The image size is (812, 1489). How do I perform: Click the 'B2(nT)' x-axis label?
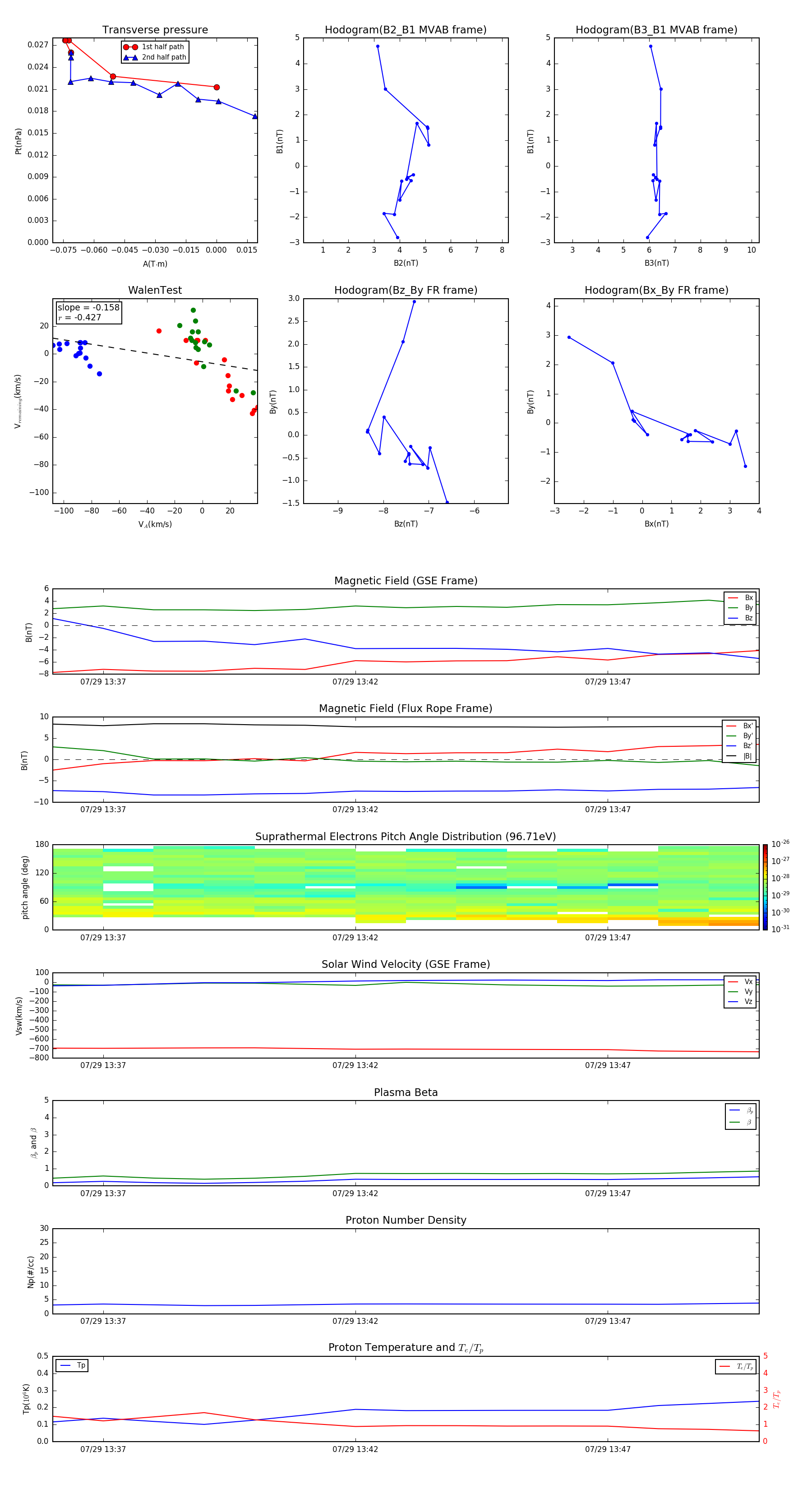tap(406, 263)
